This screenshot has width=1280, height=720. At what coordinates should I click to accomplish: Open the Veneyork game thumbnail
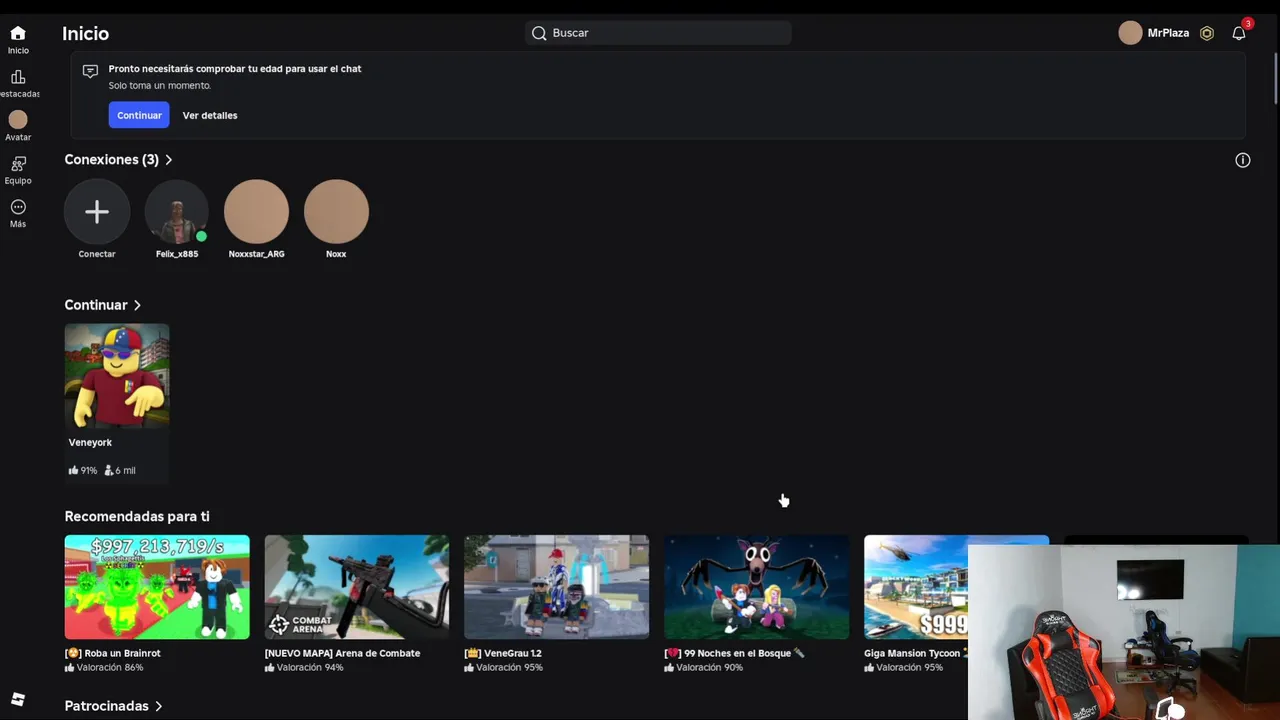(117, 376)
